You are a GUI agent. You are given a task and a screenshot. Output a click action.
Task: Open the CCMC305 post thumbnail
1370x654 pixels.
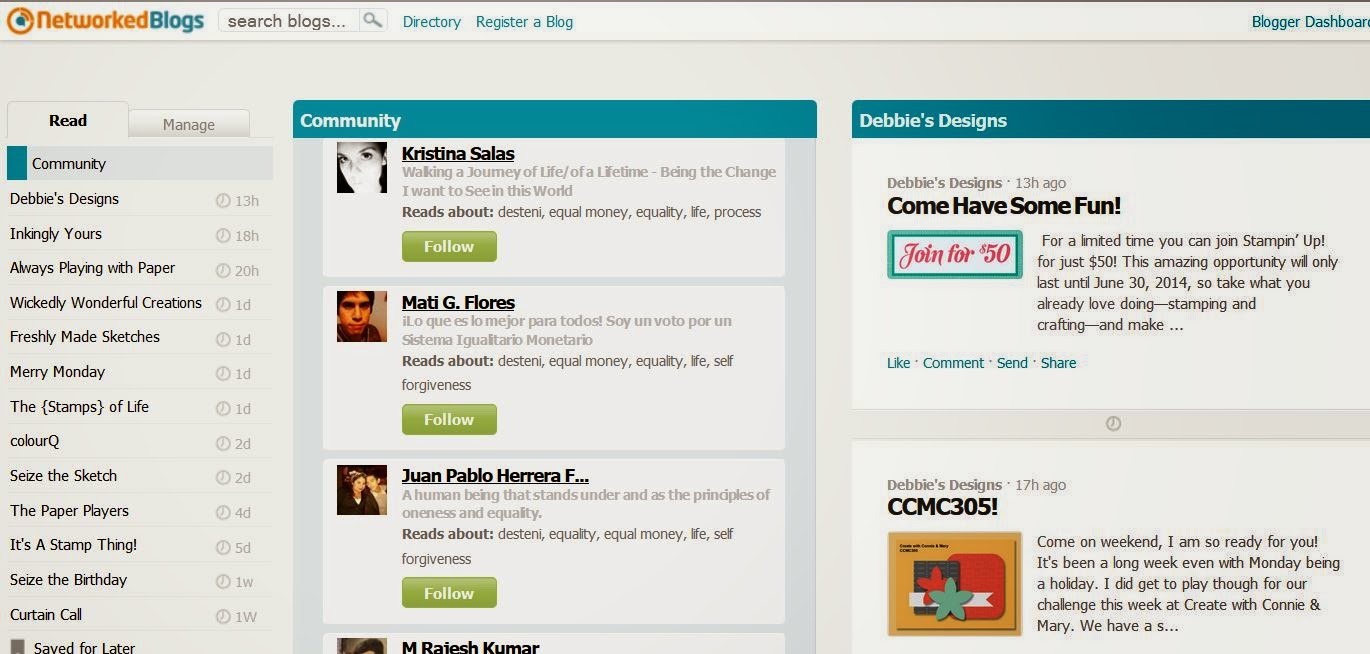[955, 584]
